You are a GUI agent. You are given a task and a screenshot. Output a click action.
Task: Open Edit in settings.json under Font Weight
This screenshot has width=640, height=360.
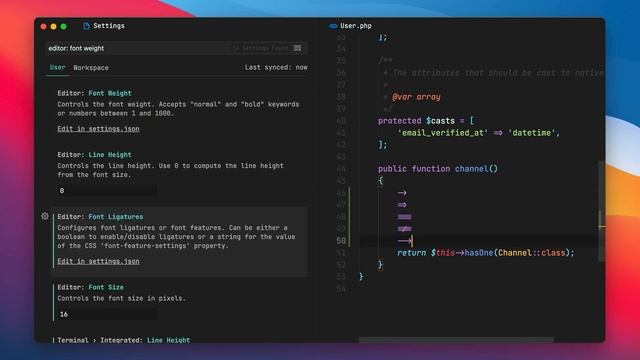coord(98,129)
